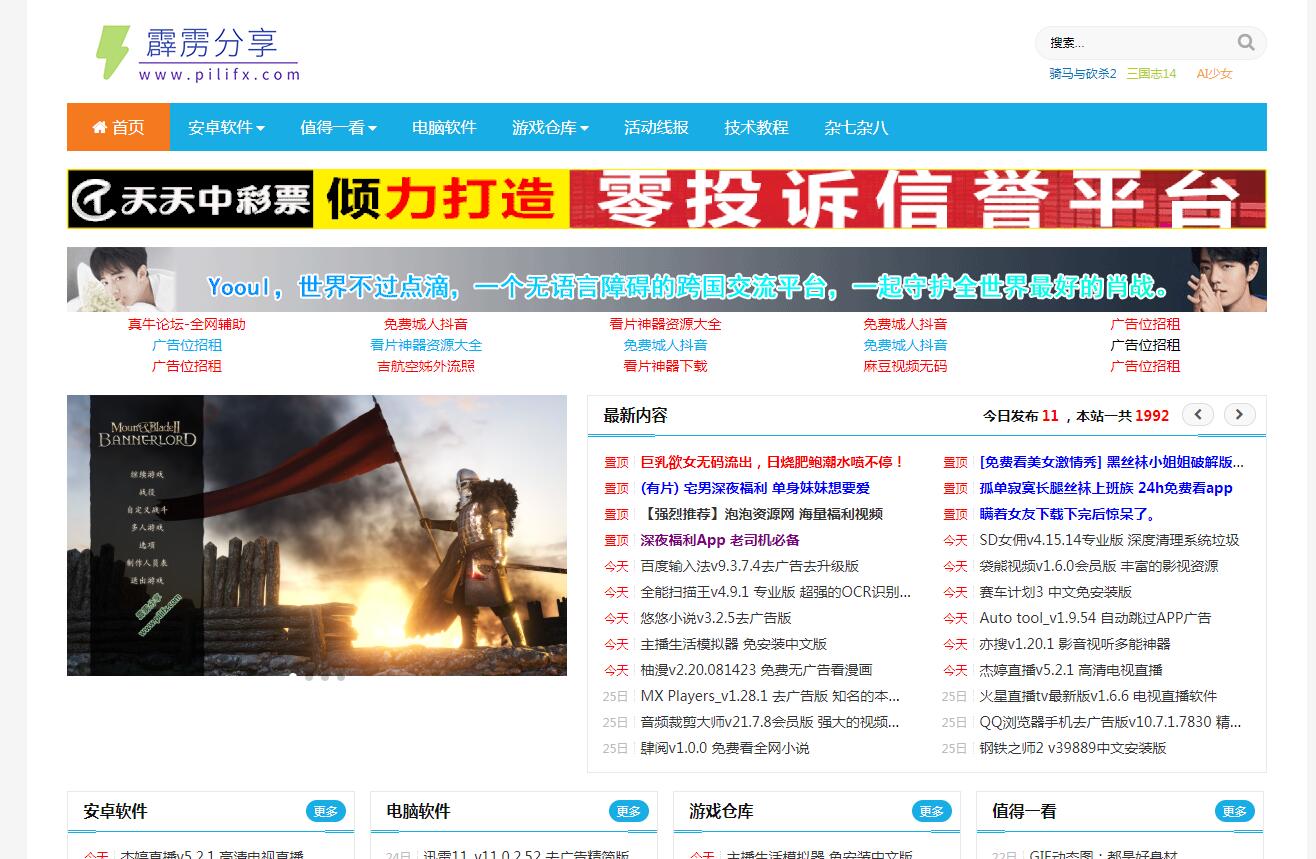Screen dimensions: 1316x859
Task: Open the 电脑软件 menu item
Action: click(x=444, y=127)
